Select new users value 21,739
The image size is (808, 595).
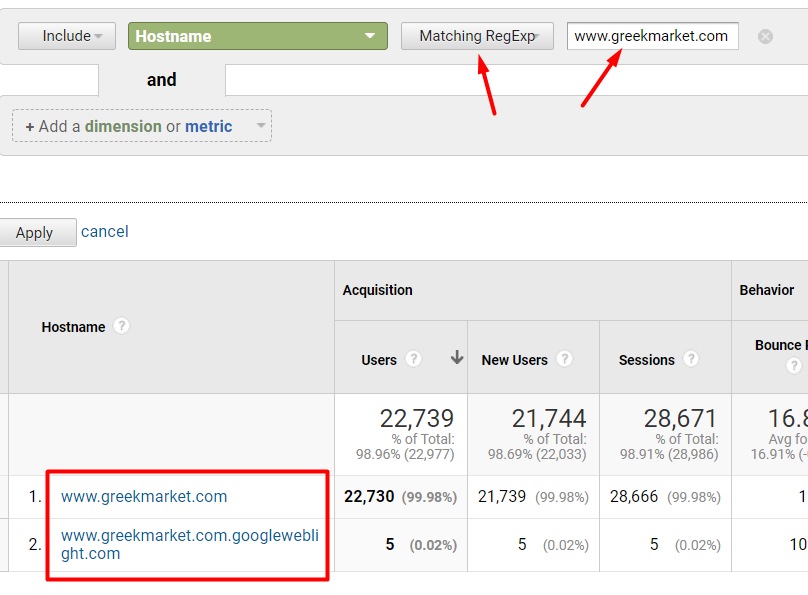pyautogui.click(x=501, y=497)
